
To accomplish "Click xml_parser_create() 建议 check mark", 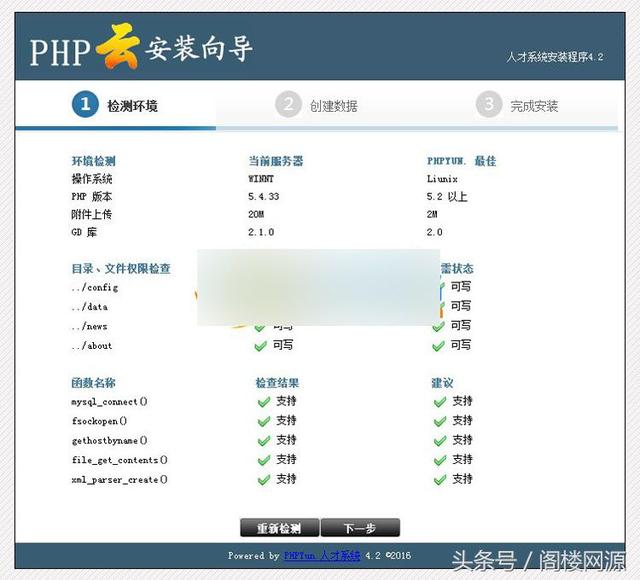I will coord(440,480).
